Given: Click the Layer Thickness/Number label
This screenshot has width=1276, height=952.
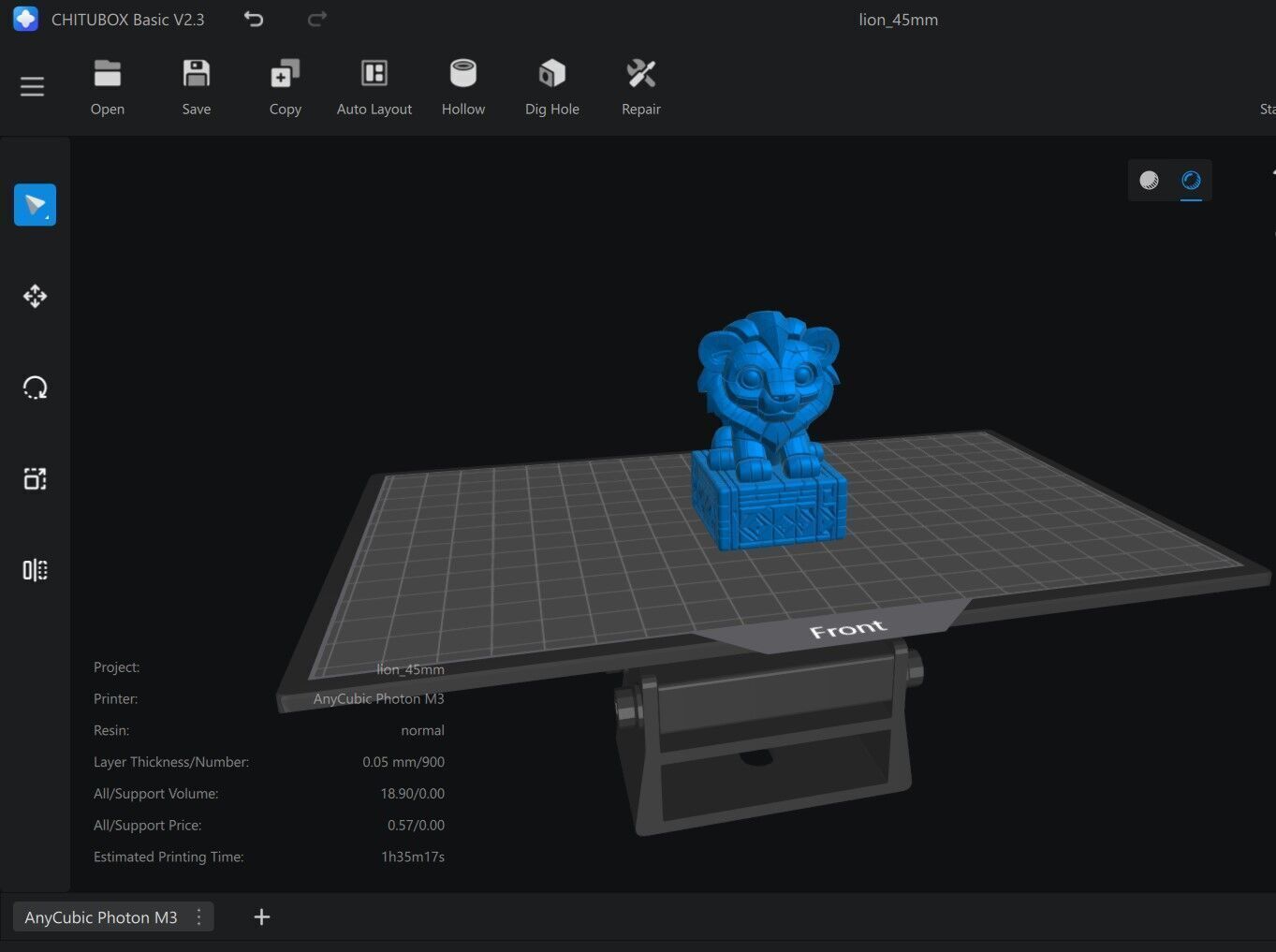Looking at the screenshot, I should click(171, 762).
